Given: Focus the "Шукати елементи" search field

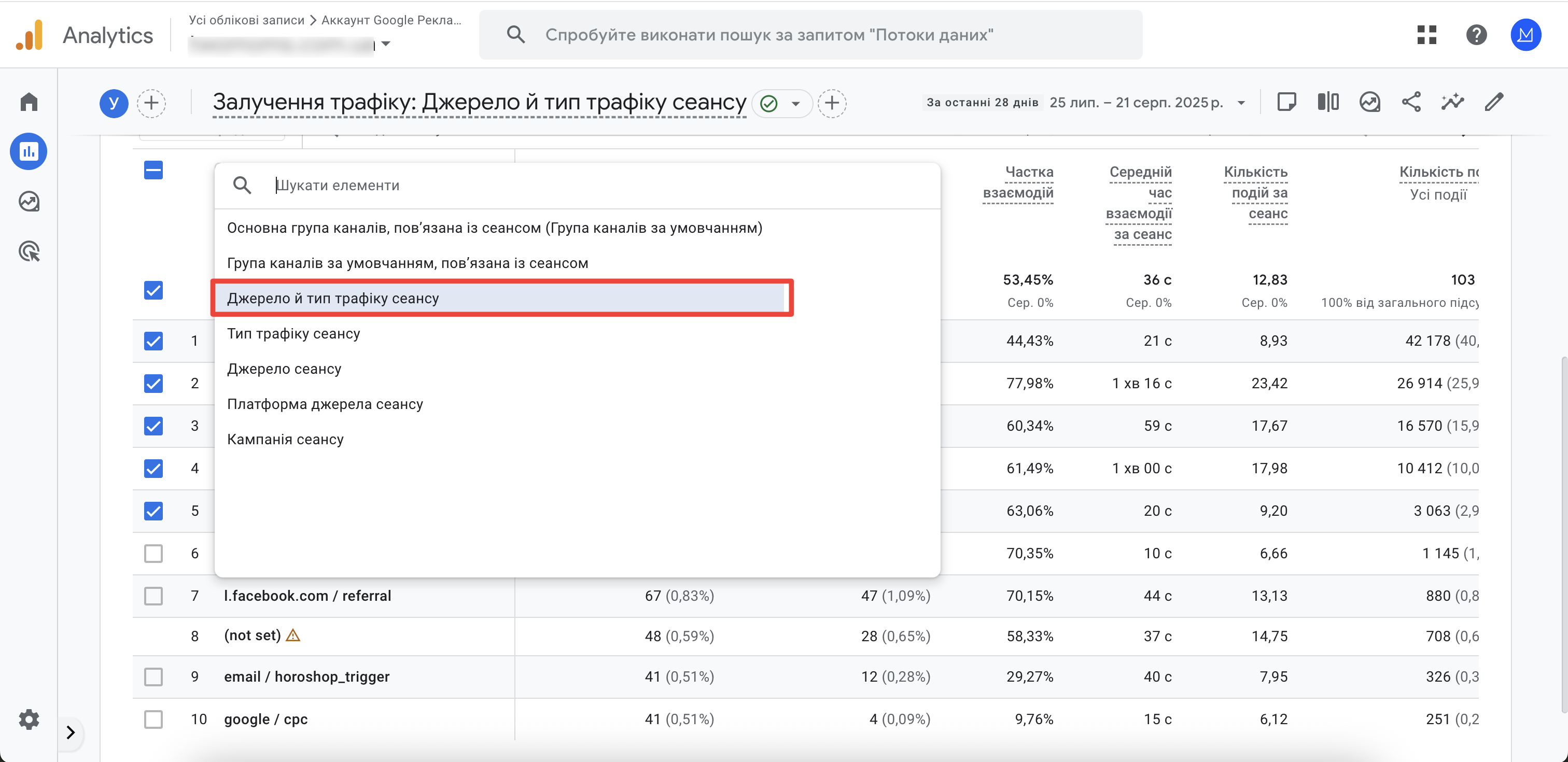Looking at the screenshot, I should (603, 185).
